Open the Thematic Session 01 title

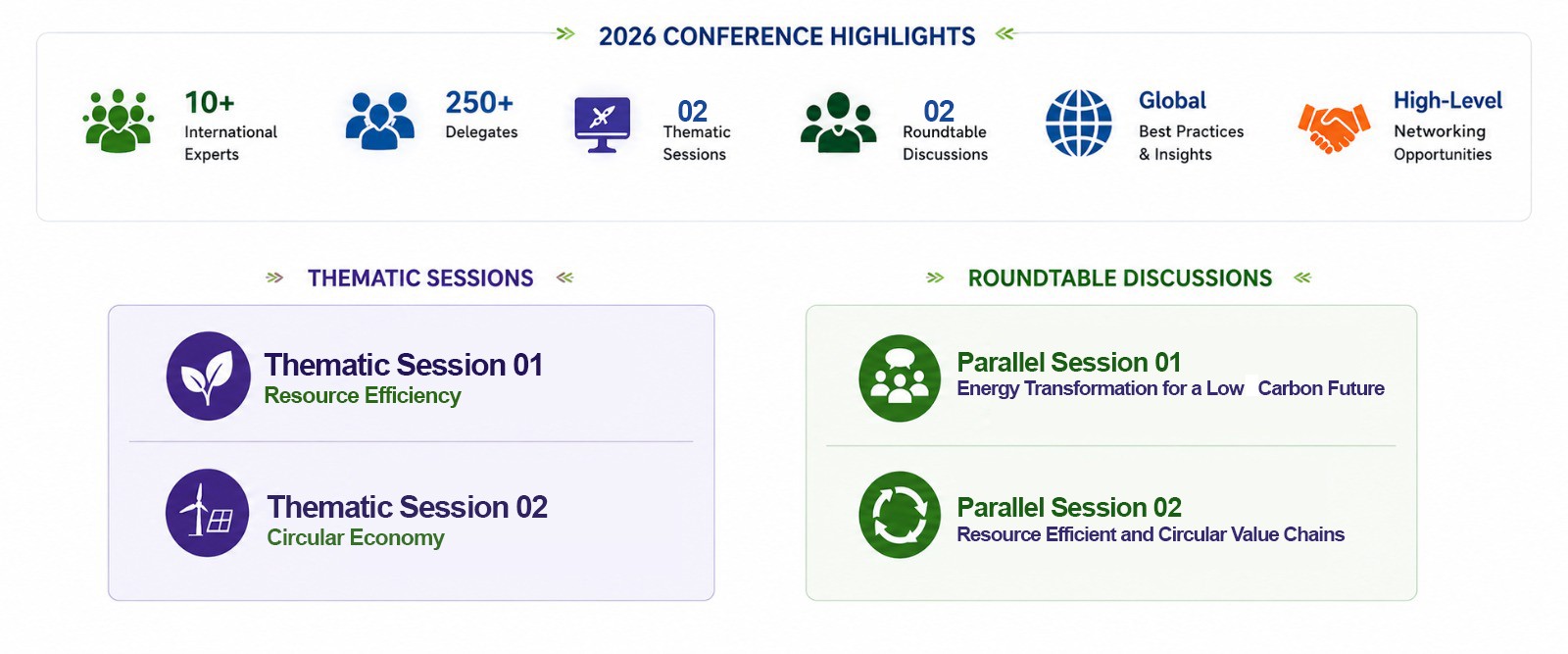(x=404, y=365)
